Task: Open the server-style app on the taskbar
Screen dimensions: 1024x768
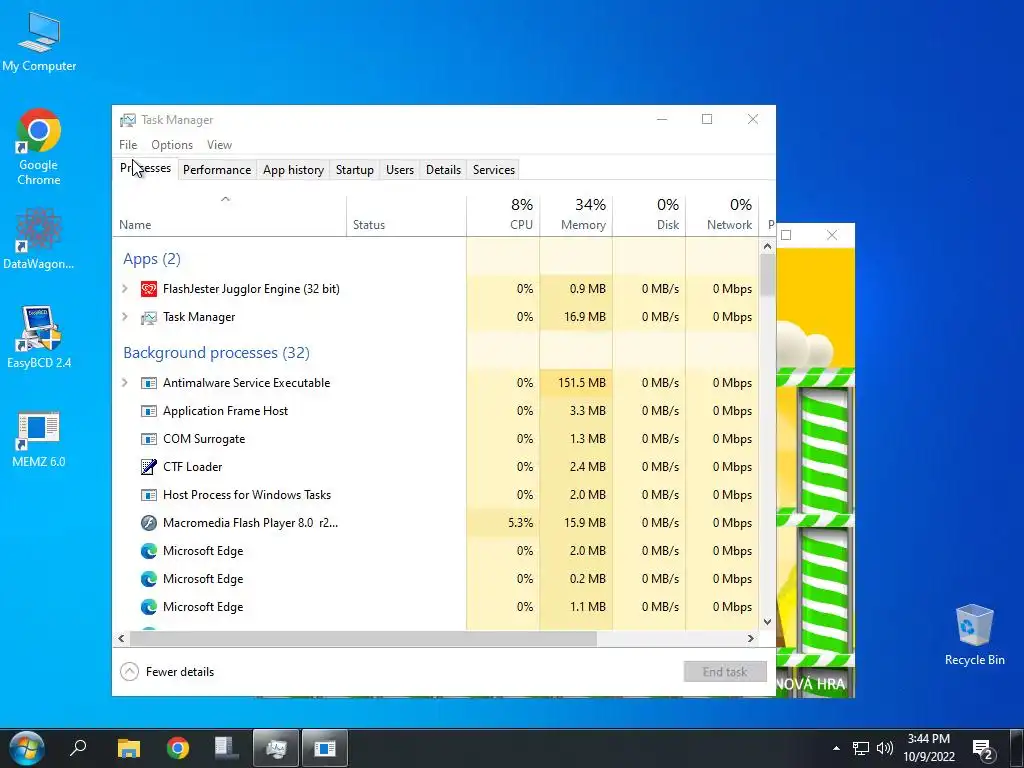Action: tap(226, 748)
